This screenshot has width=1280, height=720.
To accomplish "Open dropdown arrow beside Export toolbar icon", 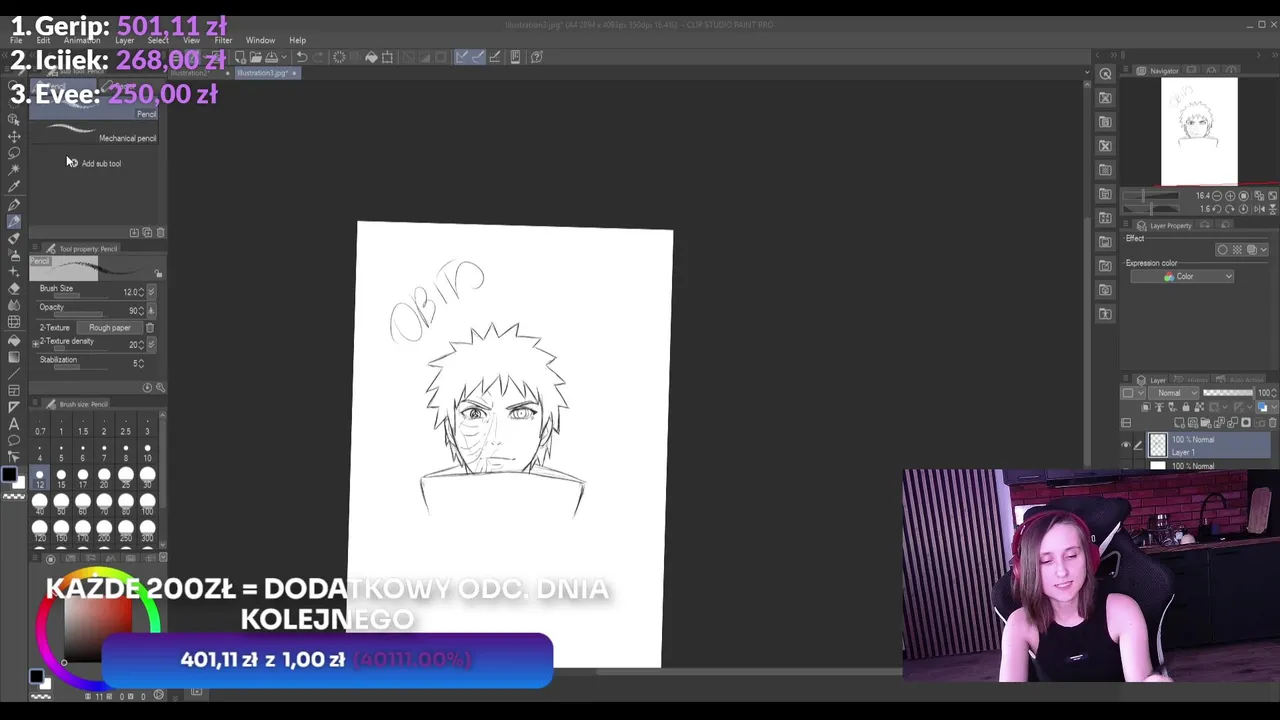I will pyautogui.click(x=283, y=57).
